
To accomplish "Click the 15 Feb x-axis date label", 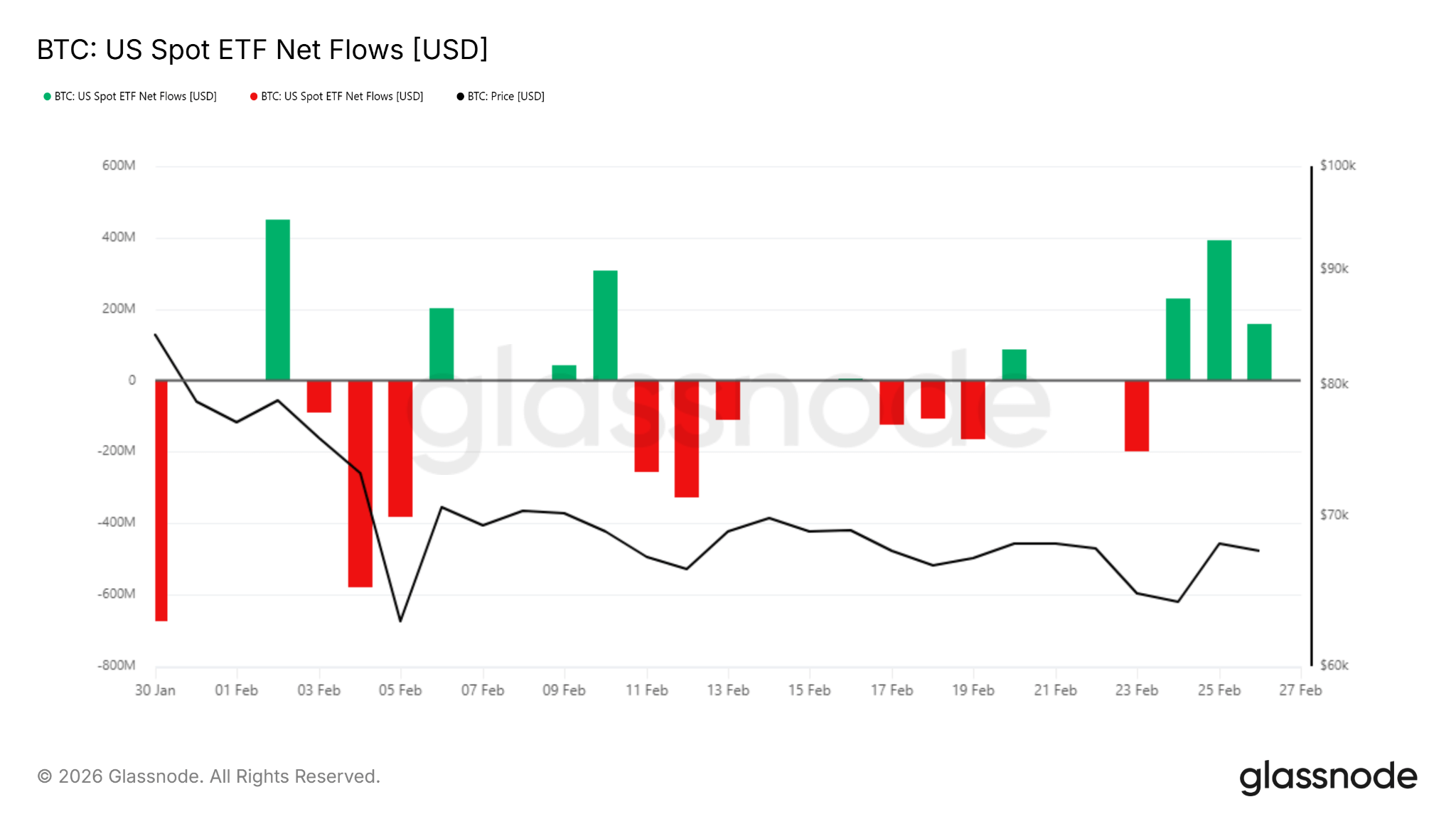I will tap(809, 690).
